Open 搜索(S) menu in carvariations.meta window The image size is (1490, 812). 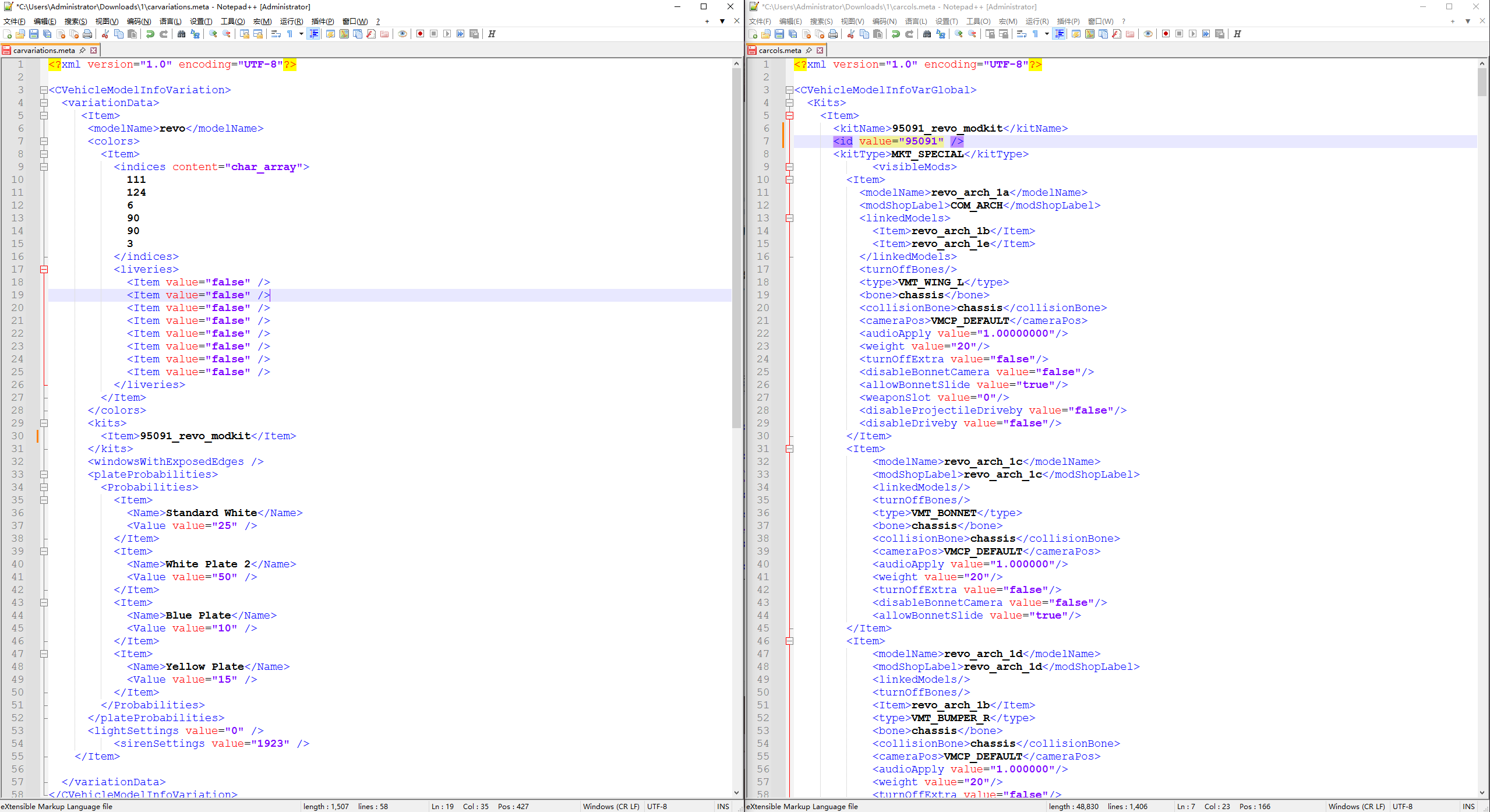(x=76, y=22)
